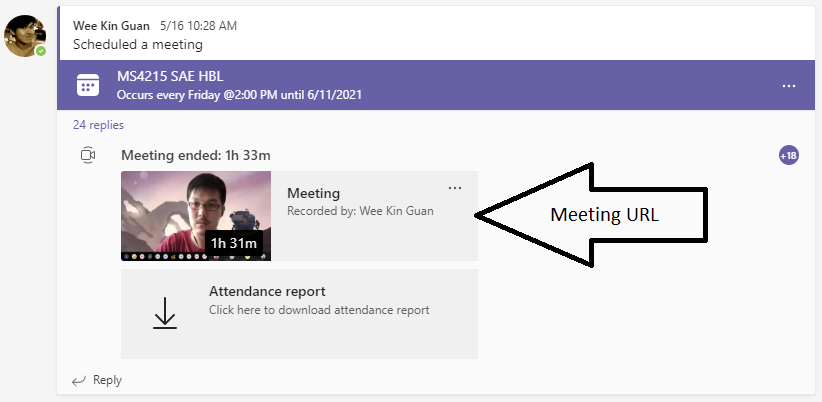Click the 1h 31m duration badge
The height and width of the screenshot is (402, 822).
(233, 243)
